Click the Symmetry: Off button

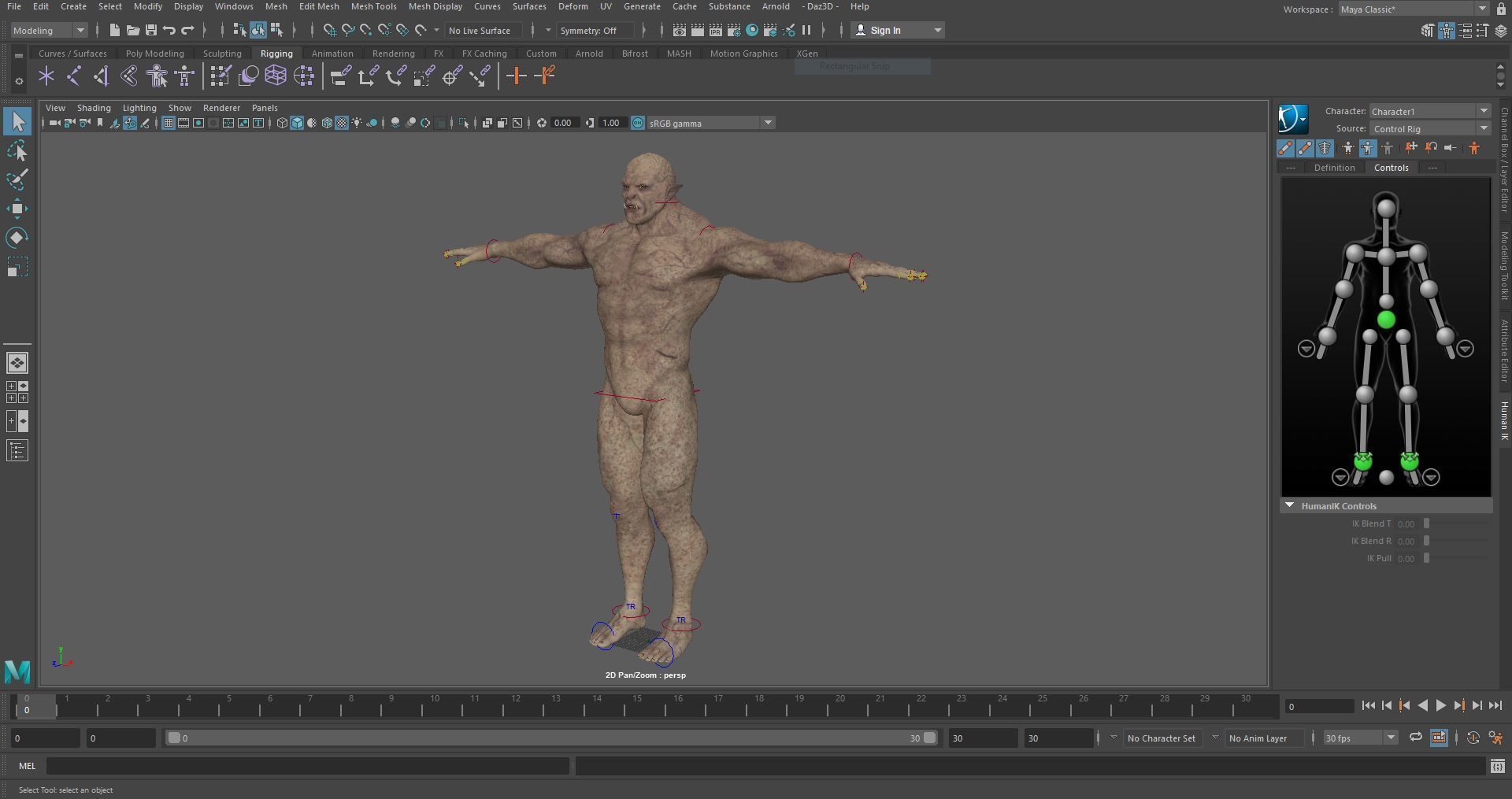click(594, 30)
